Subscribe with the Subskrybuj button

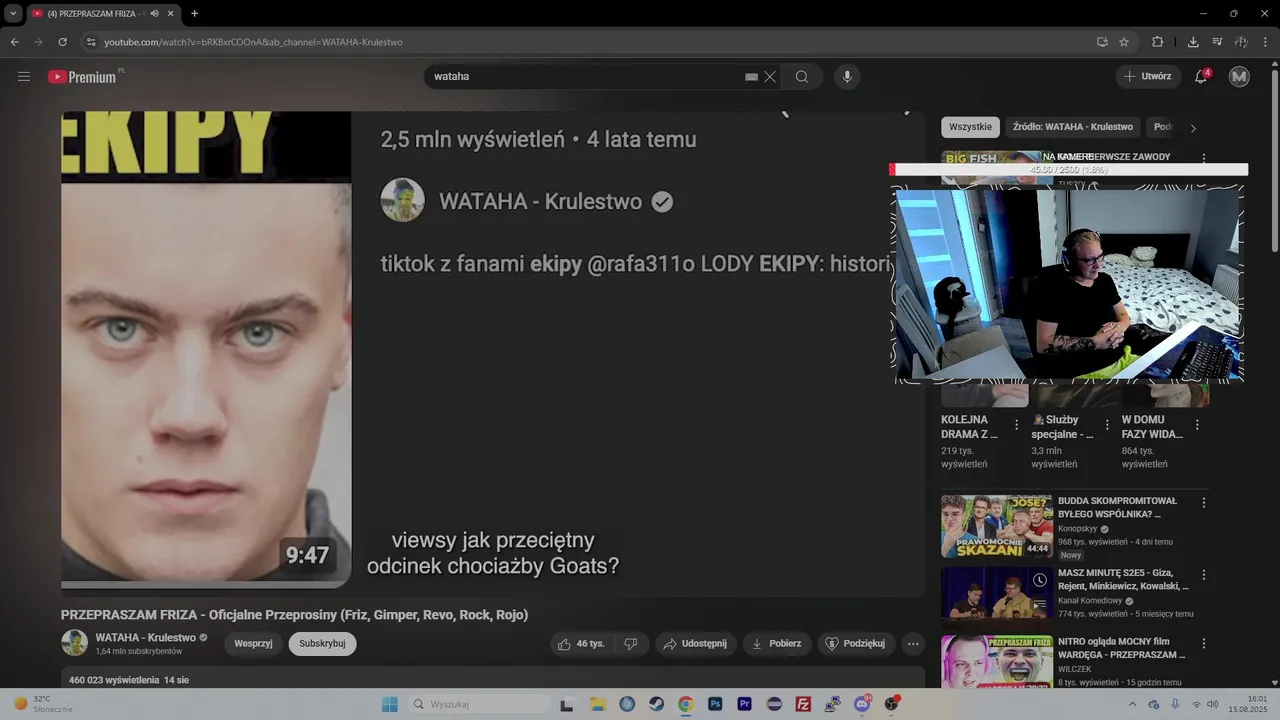322,643
